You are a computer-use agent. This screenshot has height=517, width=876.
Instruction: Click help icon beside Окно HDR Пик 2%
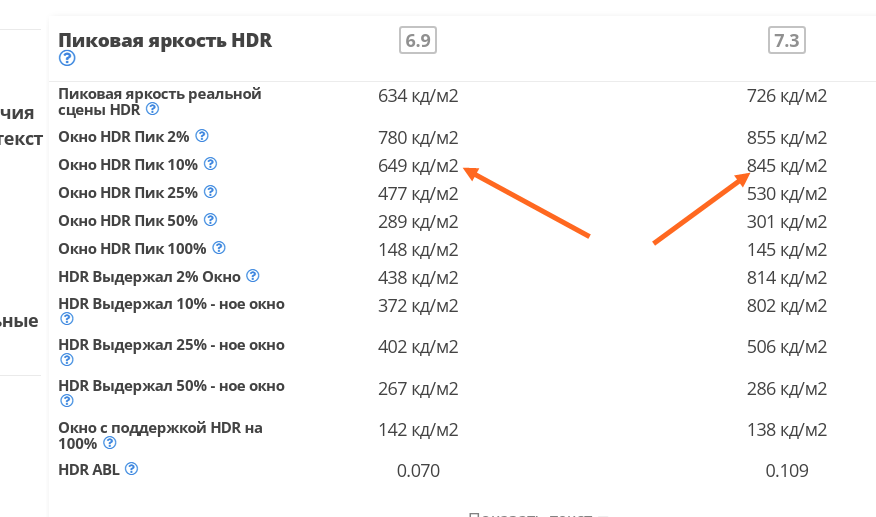[x=202, y=135]
